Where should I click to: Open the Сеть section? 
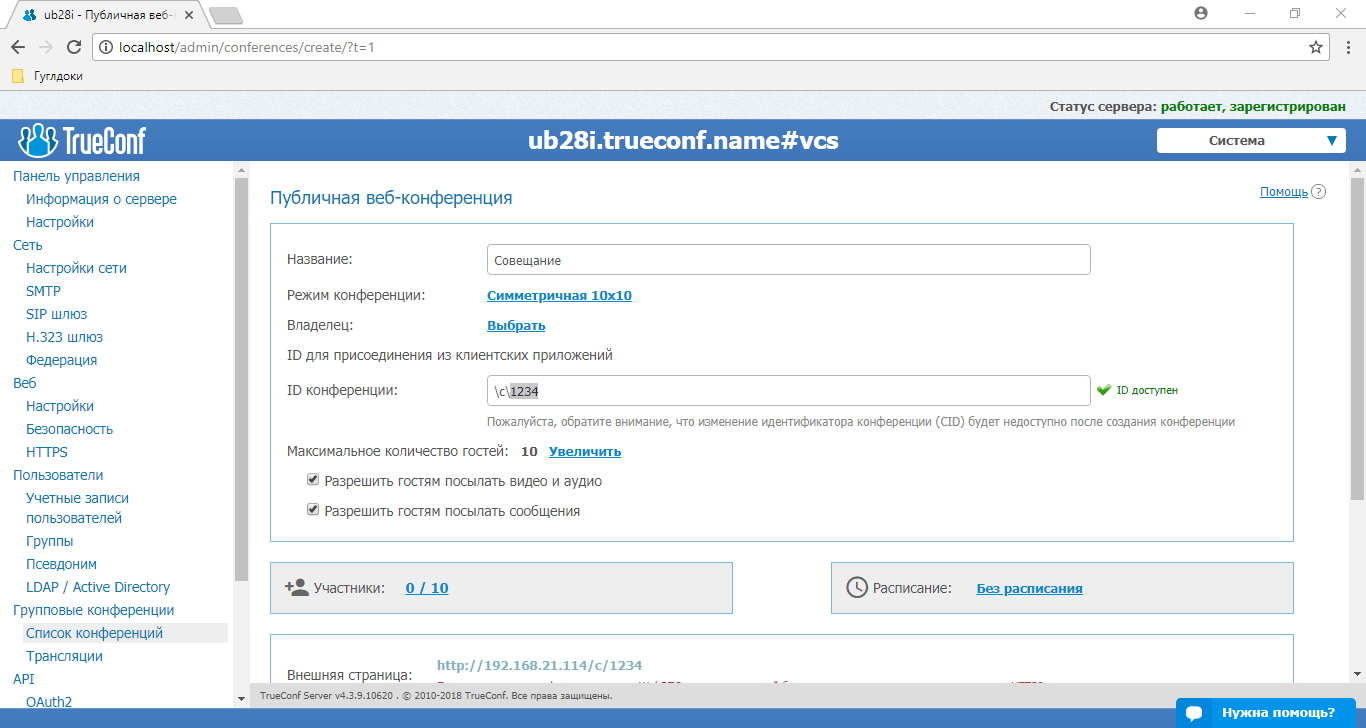[28, 245]
